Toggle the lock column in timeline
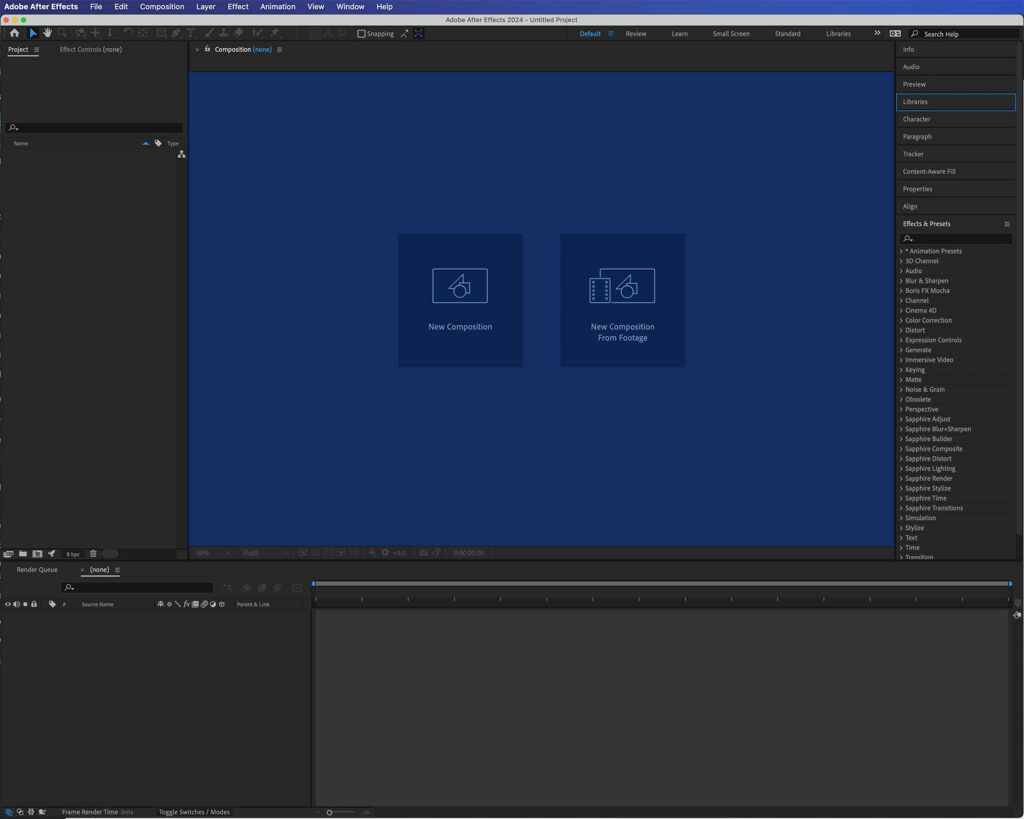The image size is (1024, 819). 34,604
